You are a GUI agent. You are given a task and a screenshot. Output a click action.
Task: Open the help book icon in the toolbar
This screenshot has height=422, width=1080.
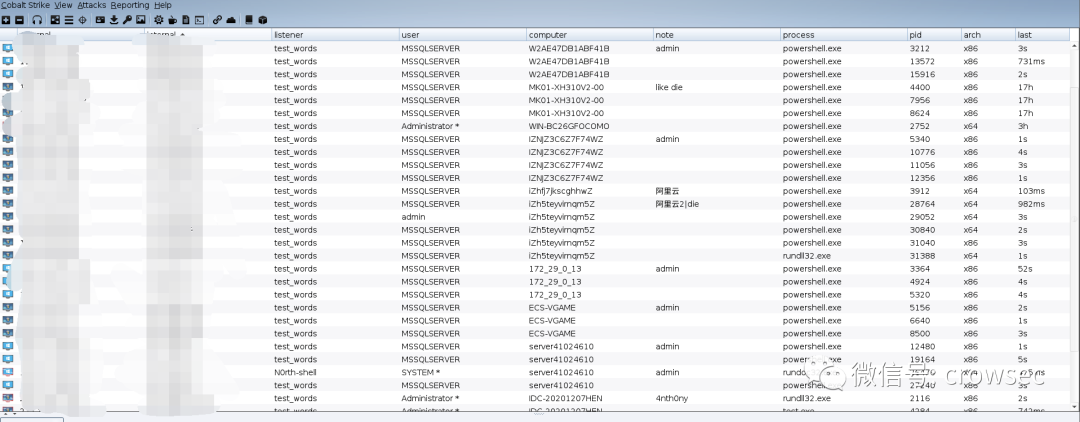[x=249, y=20]
